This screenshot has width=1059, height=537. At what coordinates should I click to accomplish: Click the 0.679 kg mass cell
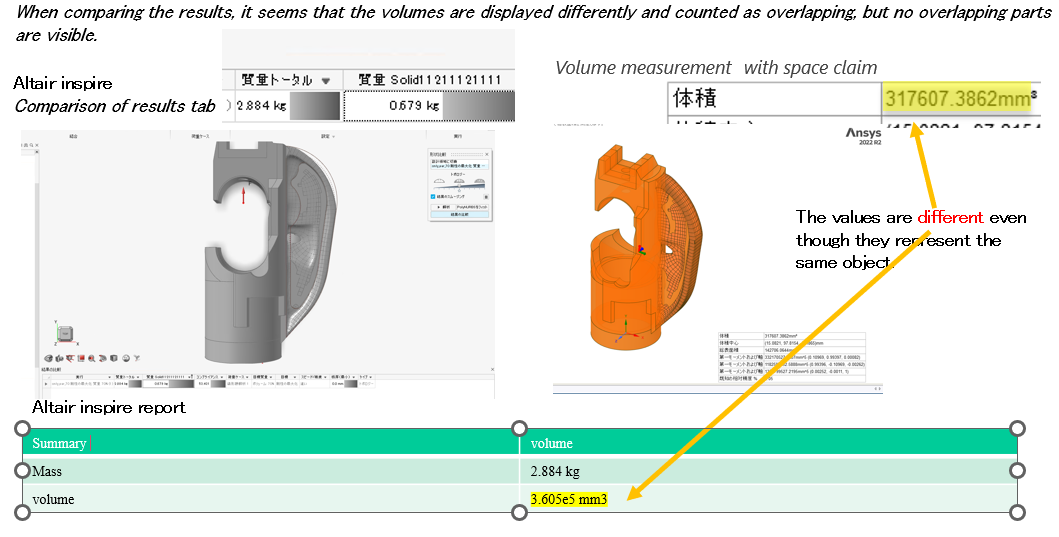[415, 106]
